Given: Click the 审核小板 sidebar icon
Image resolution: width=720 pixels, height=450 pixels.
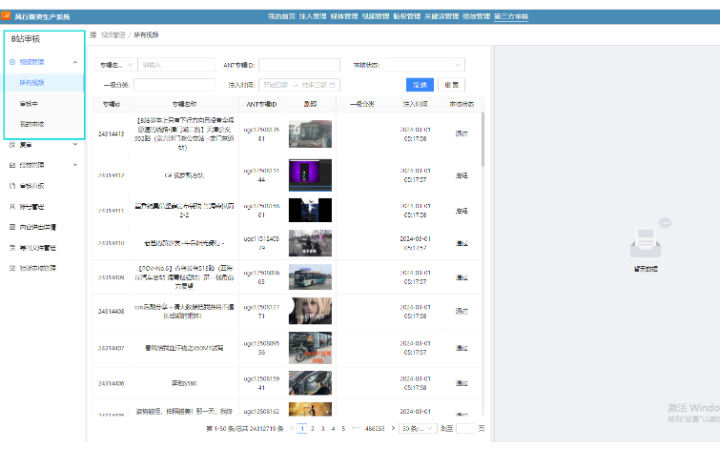Looking at the screenshot, I should (12, 185).
